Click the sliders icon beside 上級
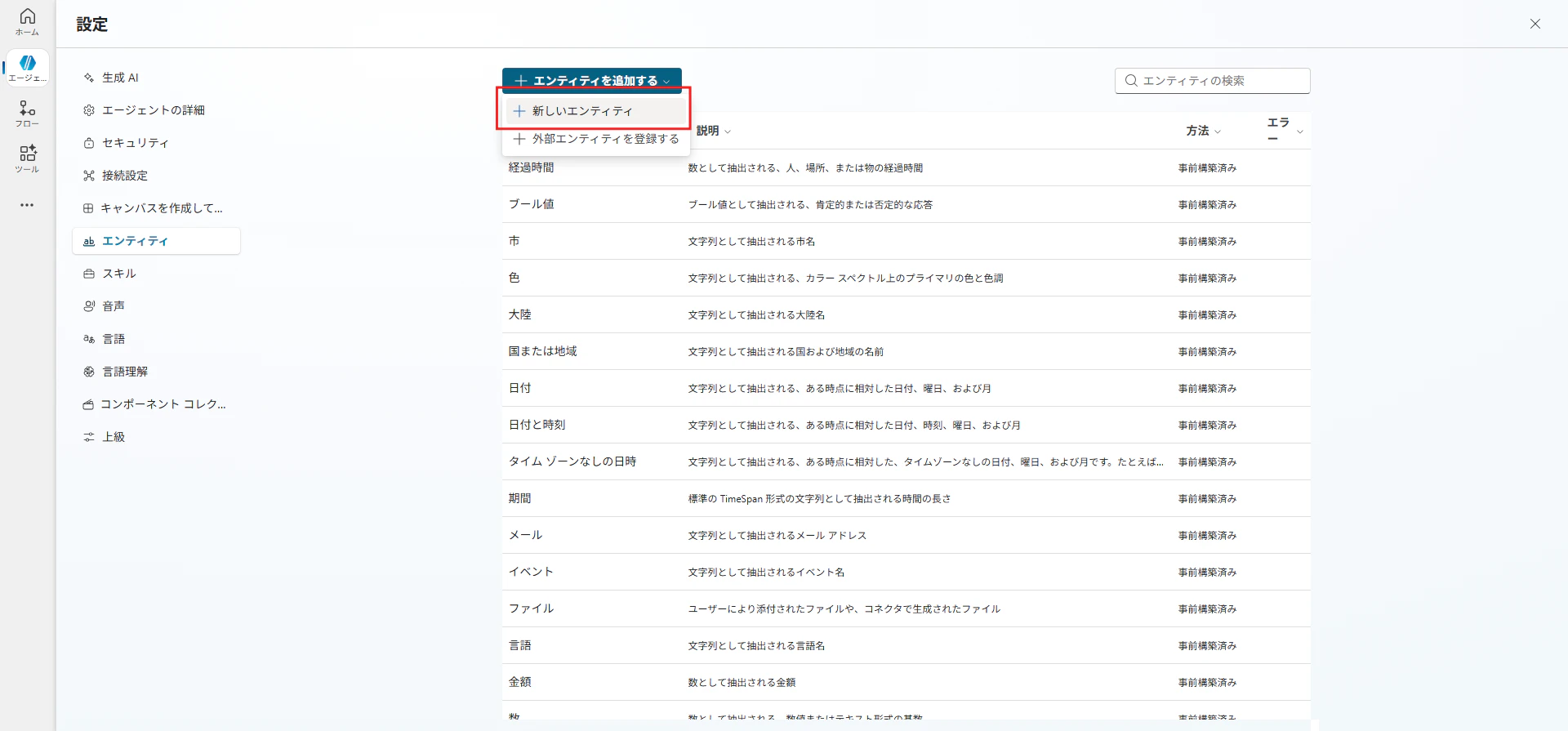This screenshot has width=1568, height=731. pos(89,437)
